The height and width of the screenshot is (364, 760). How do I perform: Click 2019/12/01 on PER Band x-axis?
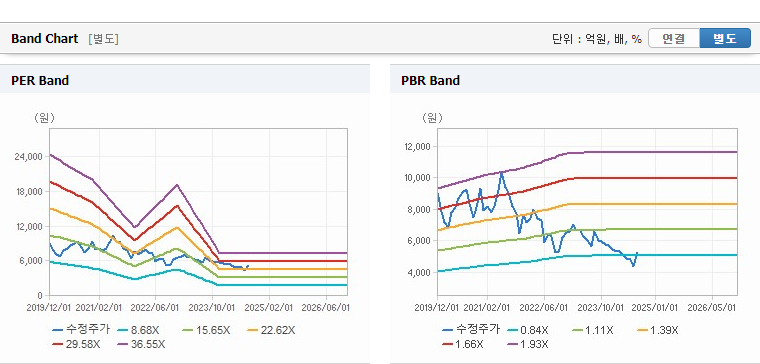pos(49,308)
